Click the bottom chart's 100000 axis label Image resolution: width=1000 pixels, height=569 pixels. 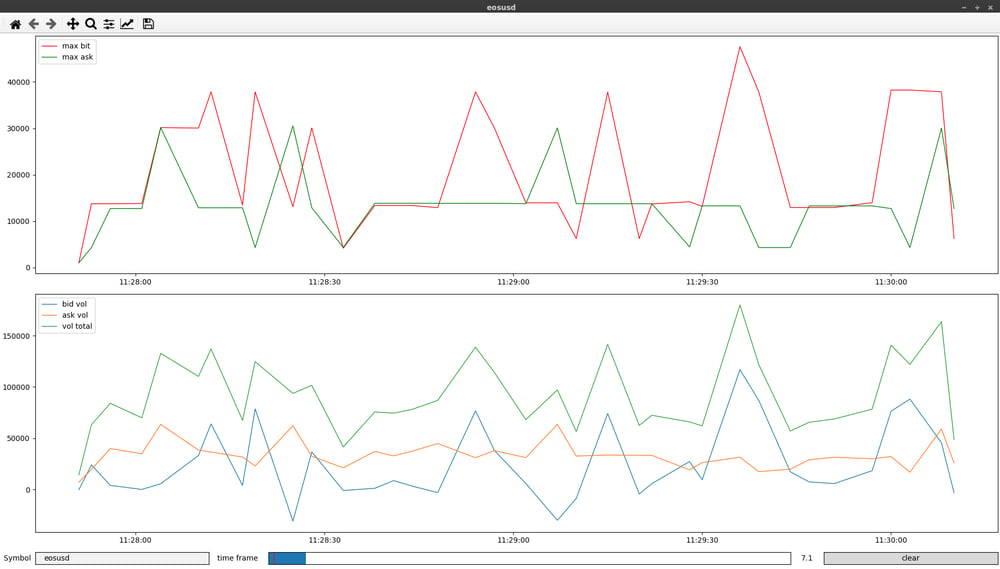click(x=17, y=387)
